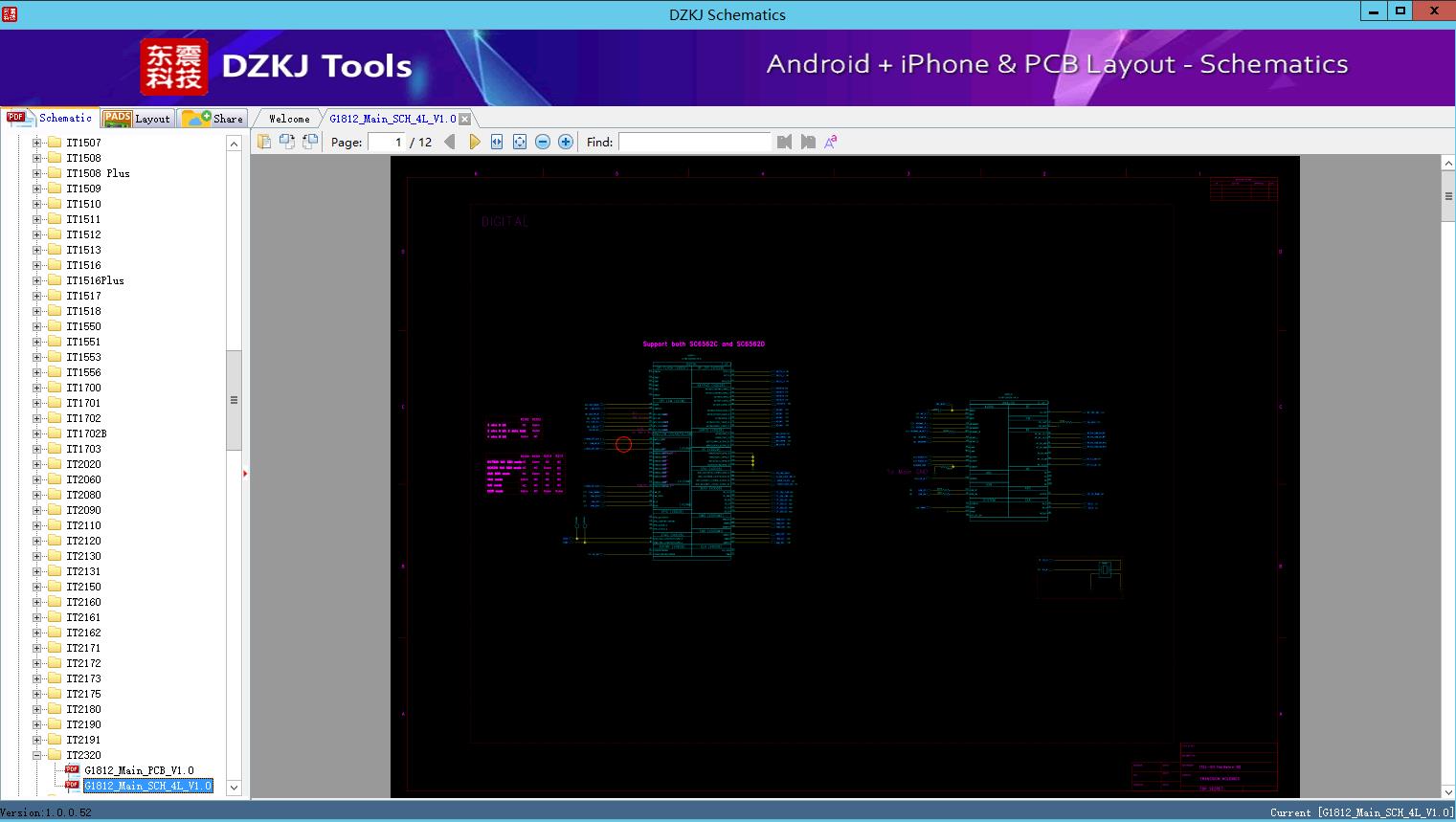
Task: Expand the IT2191 folder node
Action: click(37, 740)
